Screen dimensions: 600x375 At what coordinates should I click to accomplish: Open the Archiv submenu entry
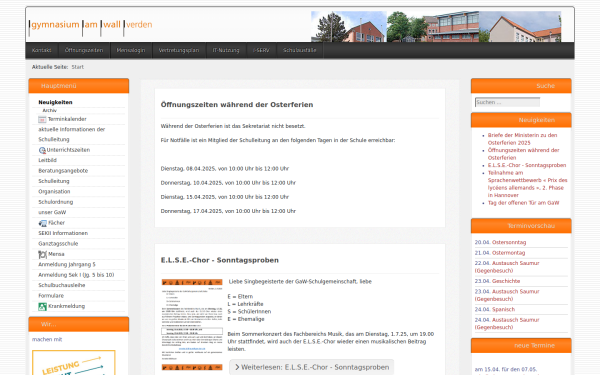pos(49,110)
